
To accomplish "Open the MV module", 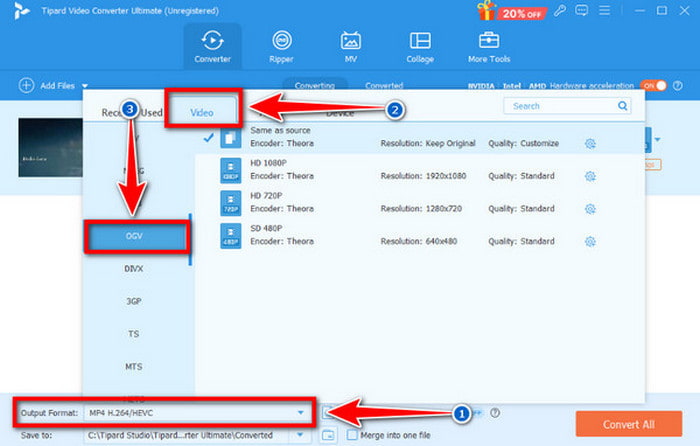I will [350, 46].
